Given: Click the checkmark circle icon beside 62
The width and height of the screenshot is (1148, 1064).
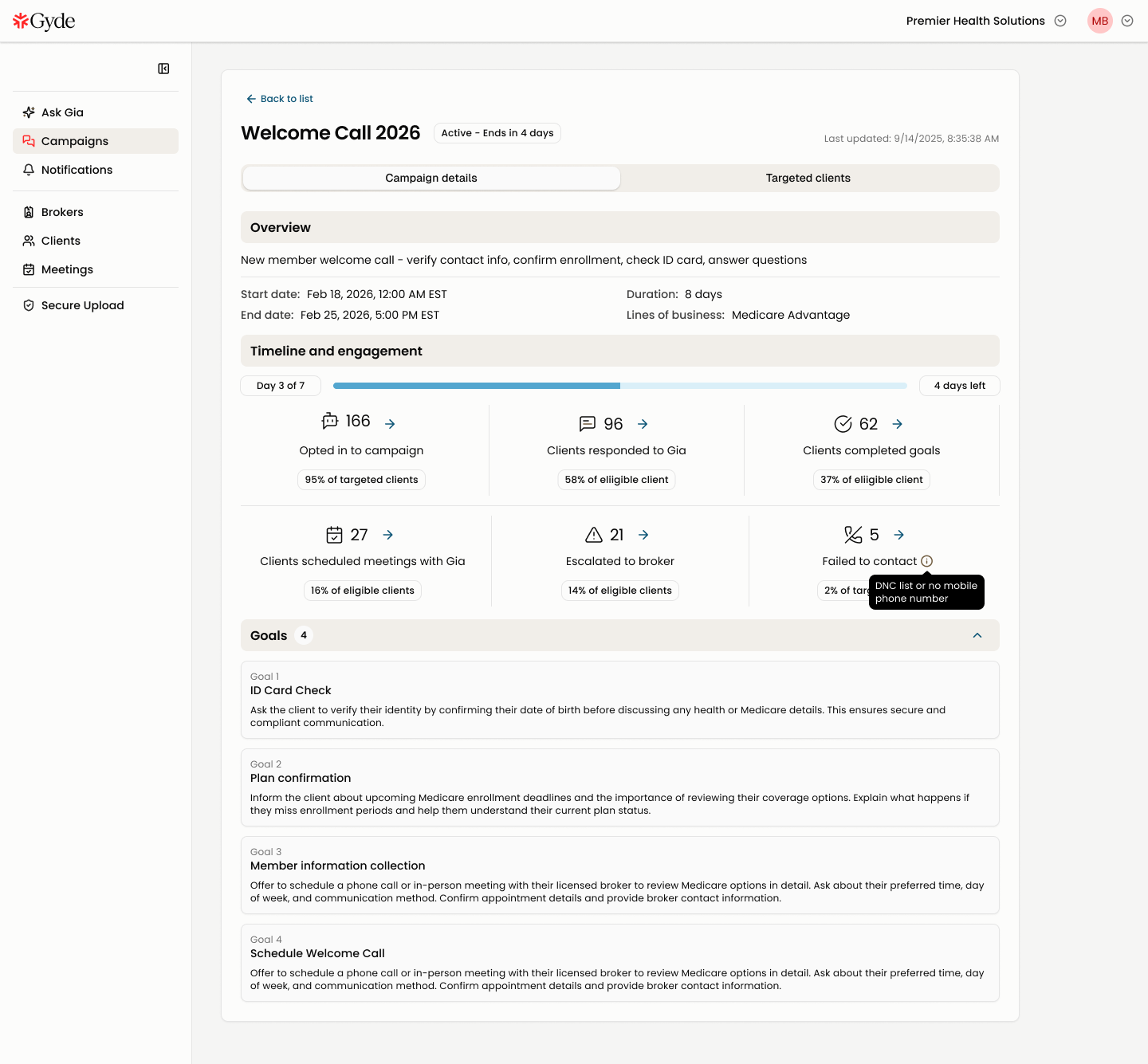Looking at the screenshot, I should pyautogui.click(x=843, y=424).
